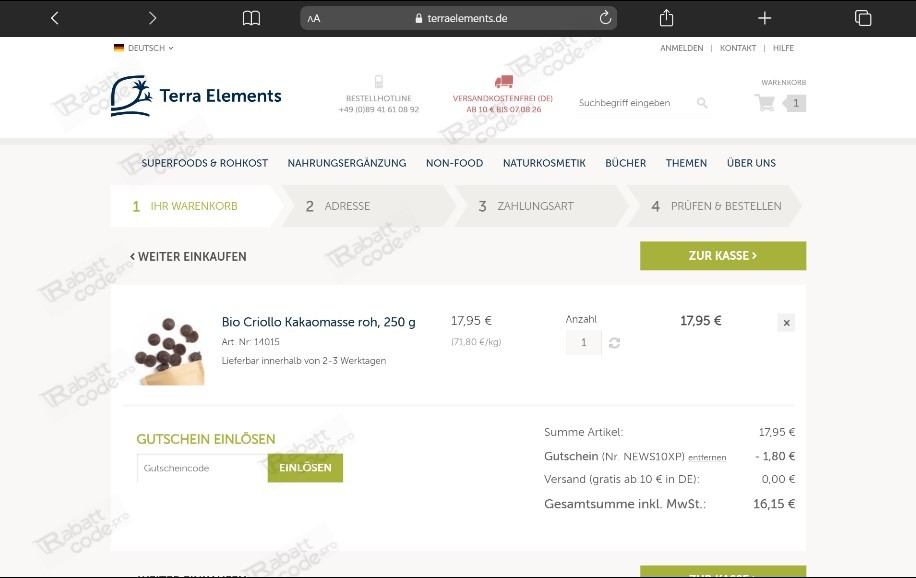
Task: Open Bio Criollo Kakaomasse roh product link
Action: pyautogui.click(x=318, y=322)
